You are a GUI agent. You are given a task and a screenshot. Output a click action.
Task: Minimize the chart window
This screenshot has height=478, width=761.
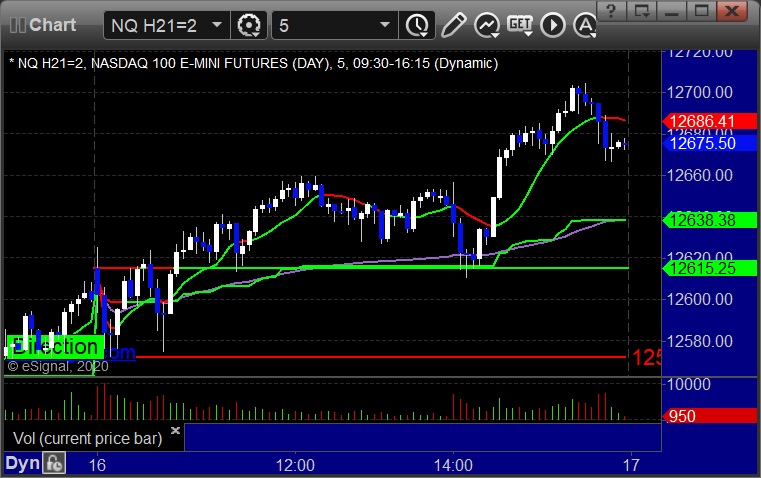[x=672, y=11]
